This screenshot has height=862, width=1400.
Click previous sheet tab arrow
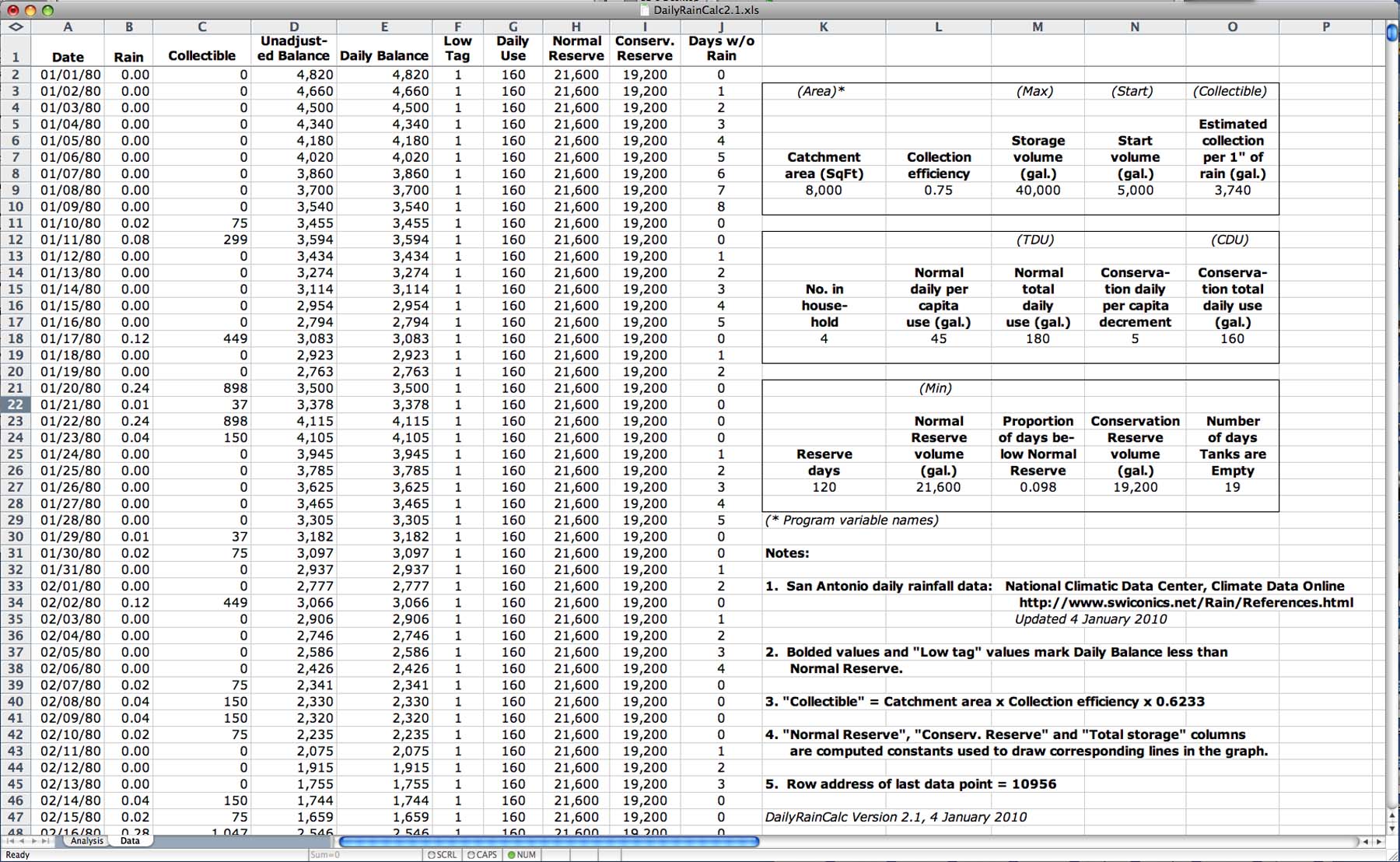(23, 841)
